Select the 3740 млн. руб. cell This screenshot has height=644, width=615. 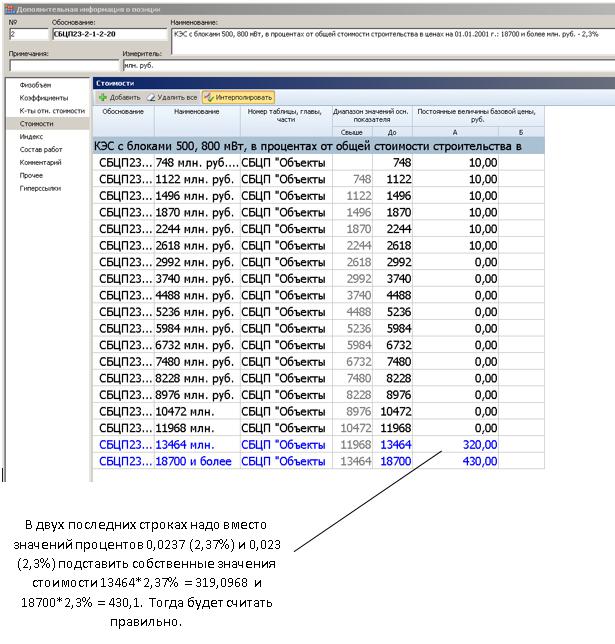pyautogui.click(x=197, y=279)
